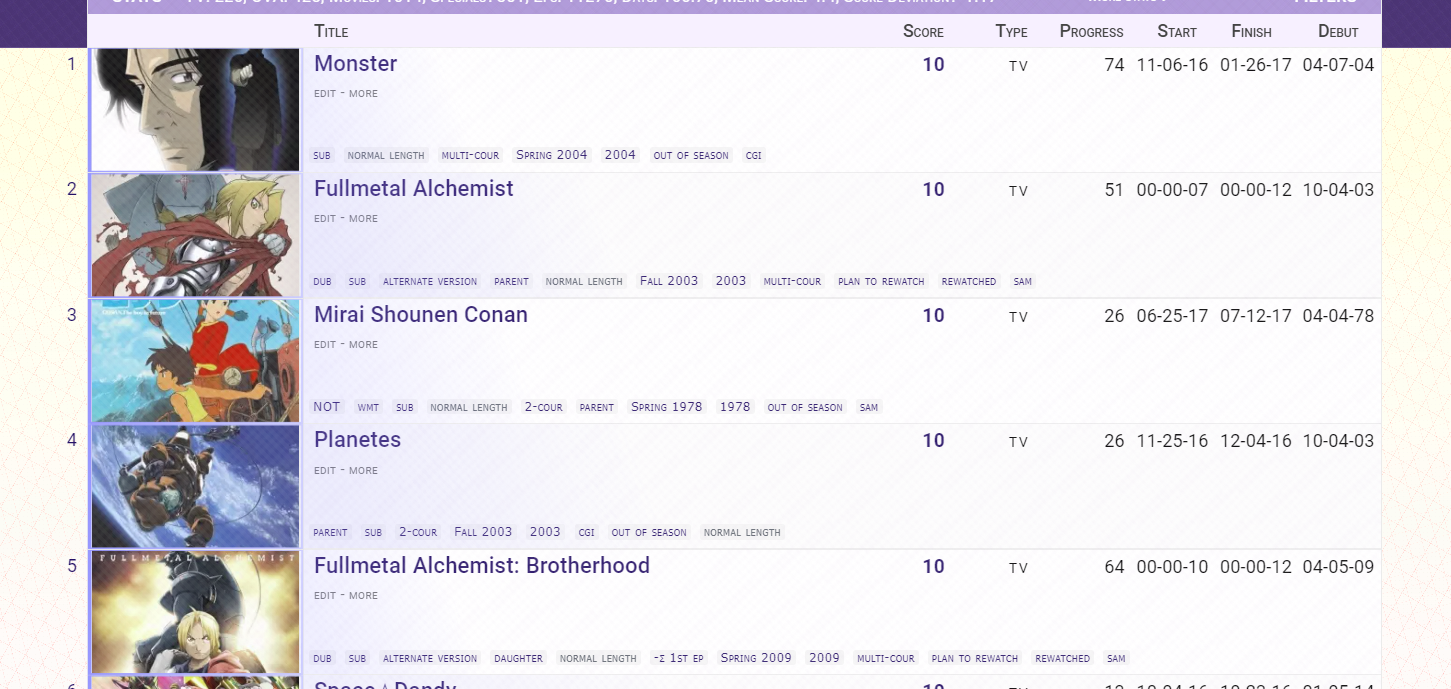
Task: Click Brotherhood's debut date 04-05-09
Action: point(1338,567)
